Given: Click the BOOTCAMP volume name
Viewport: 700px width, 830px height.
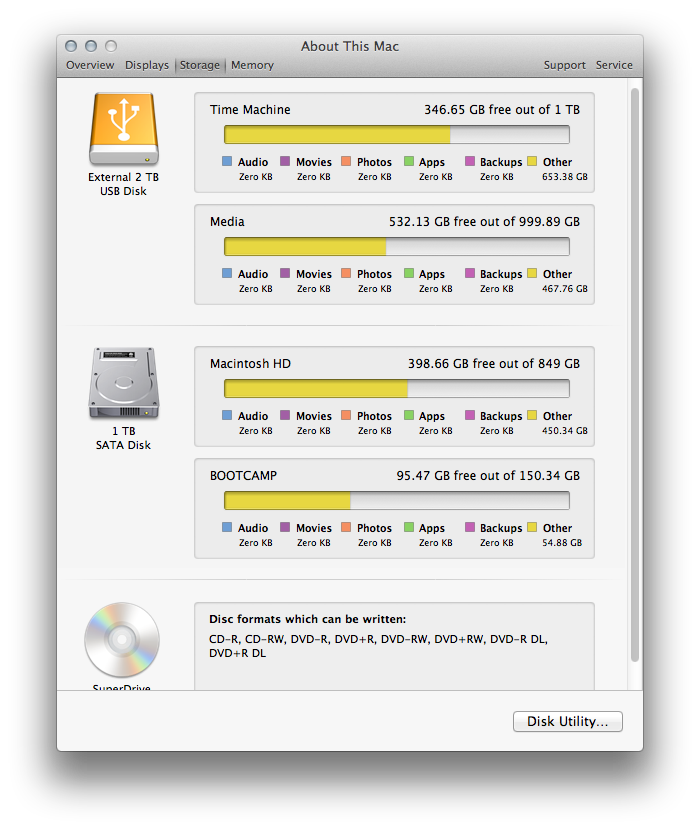Looking at the screenshot, I should (x=243, y=476).
